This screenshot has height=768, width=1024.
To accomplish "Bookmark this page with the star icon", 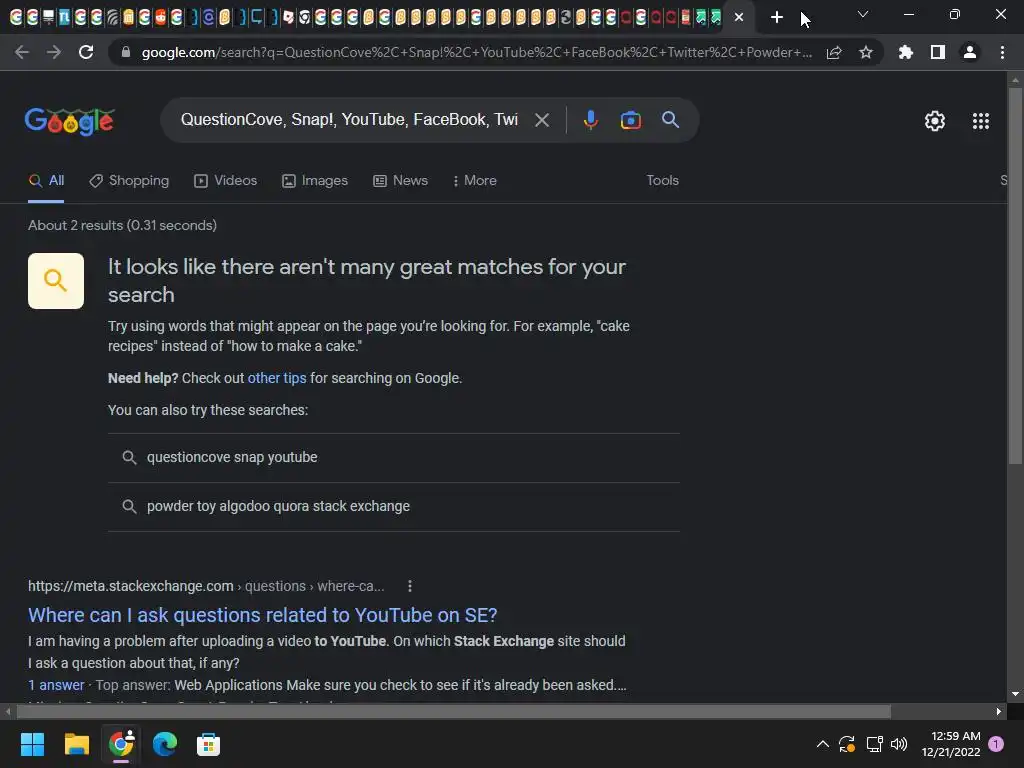I will click(x=866, y=53).
